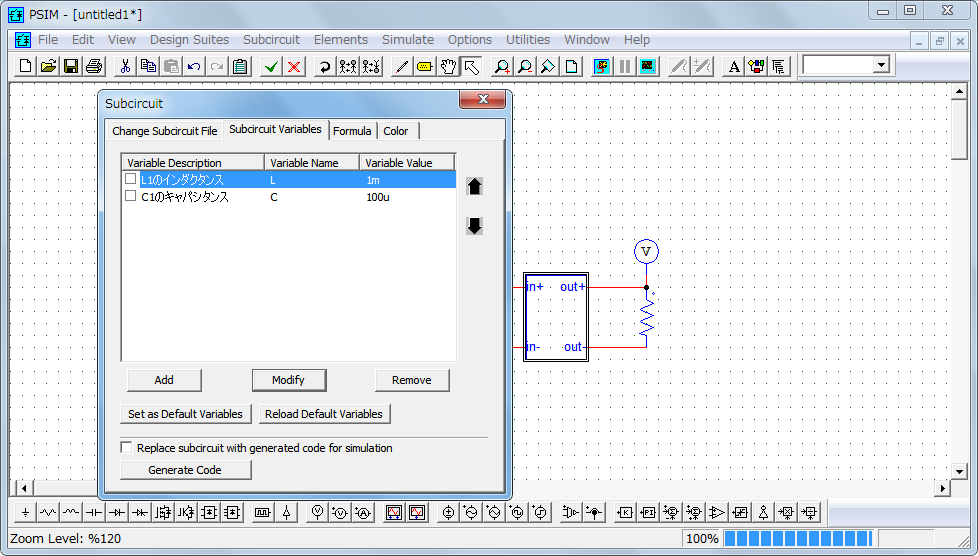The height and width of the screenshot is (556, 978).
Task: Open the File menu
Action: point(48,39)
